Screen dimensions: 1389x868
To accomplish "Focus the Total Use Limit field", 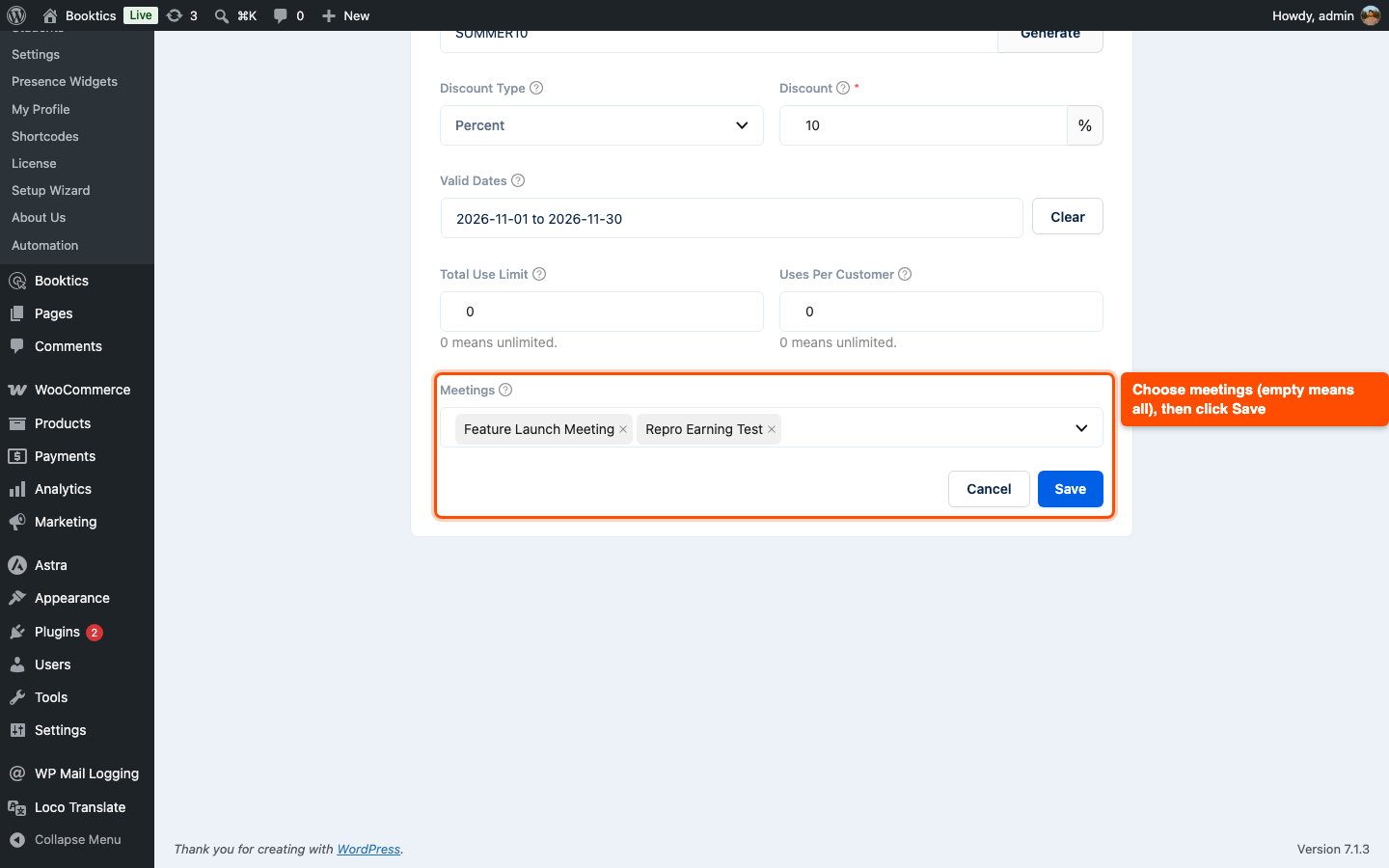I will (602, 312).
